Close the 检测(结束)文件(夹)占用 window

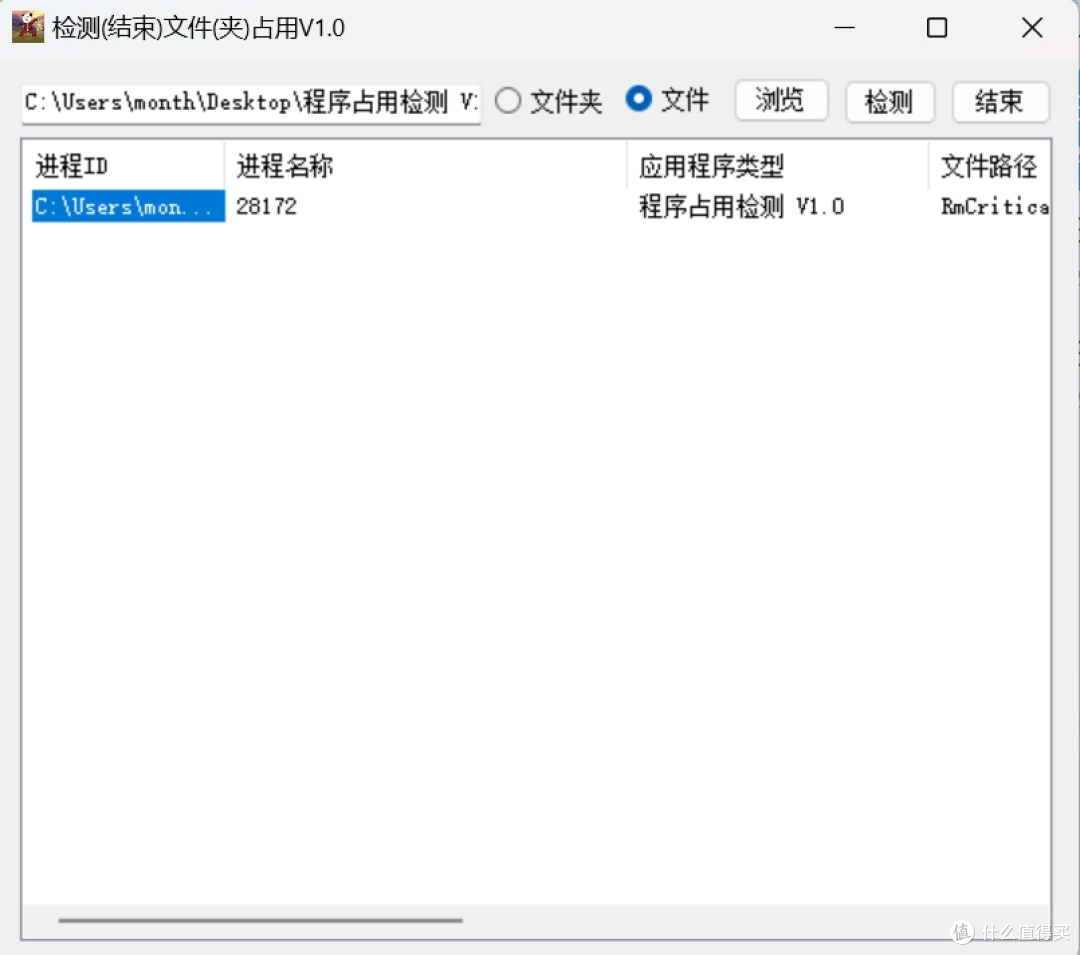[1032, 28]
